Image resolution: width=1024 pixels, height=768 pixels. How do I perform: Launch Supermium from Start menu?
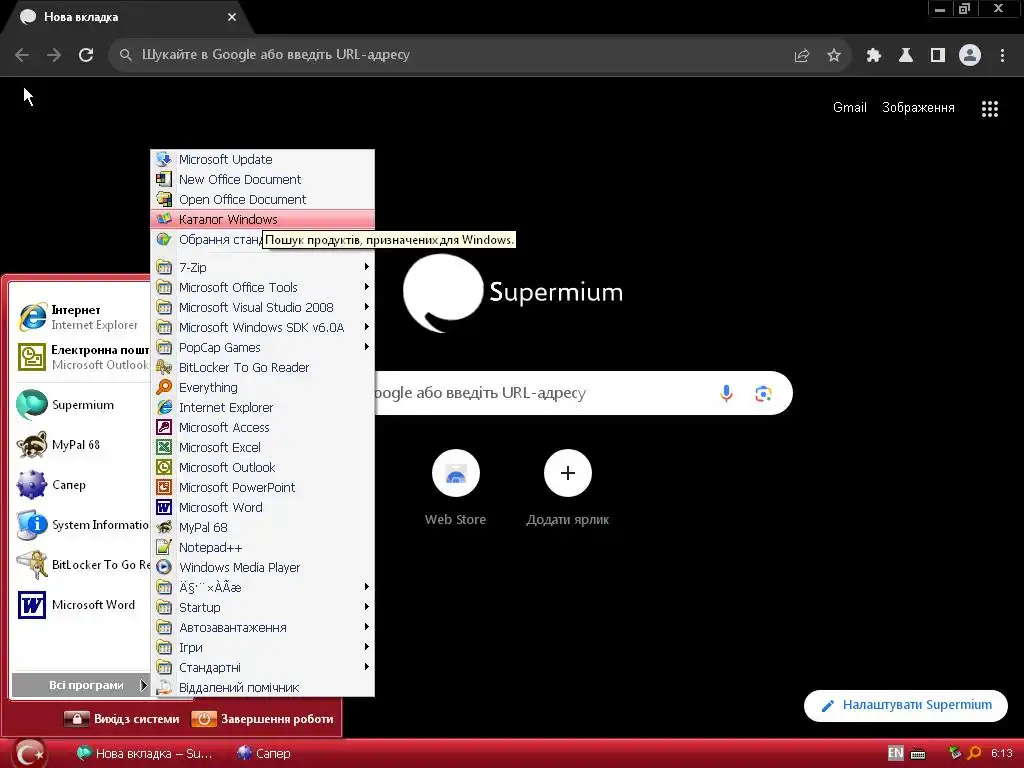click(82, 405)
